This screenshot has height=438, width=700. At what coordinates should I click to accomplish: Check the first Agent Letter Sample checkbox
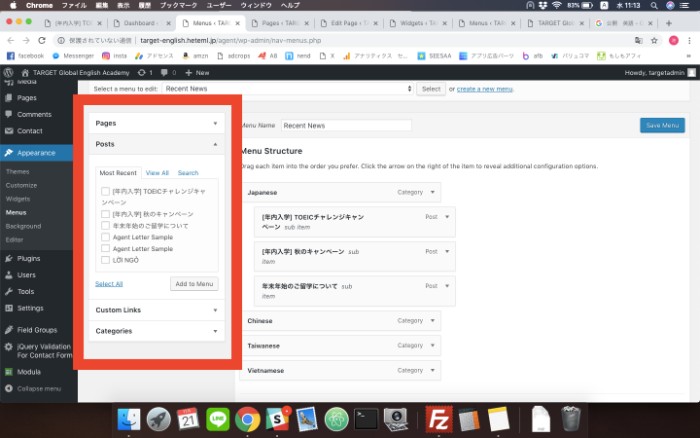[105, 237]
